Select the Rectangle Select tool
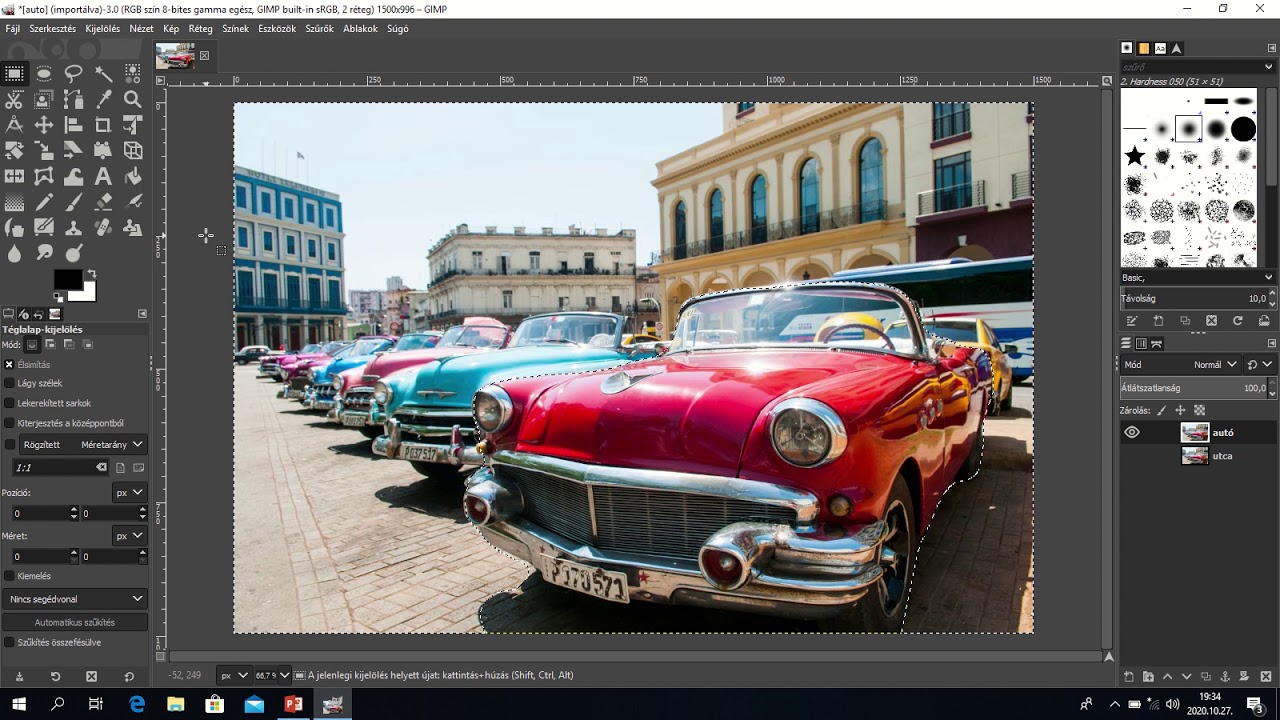 (x=14, y=73)
